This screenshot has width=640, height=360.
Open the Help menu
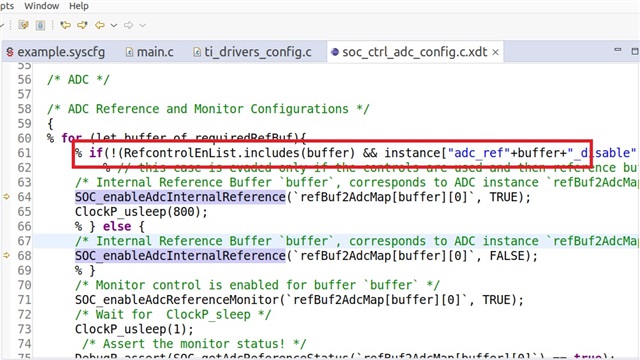pos(78,6)
